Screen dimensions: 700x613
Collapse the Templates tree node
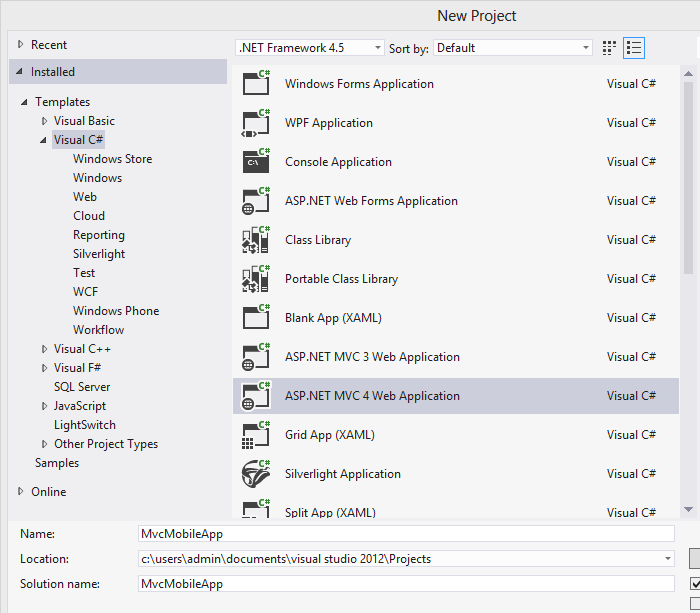[24, 102]
